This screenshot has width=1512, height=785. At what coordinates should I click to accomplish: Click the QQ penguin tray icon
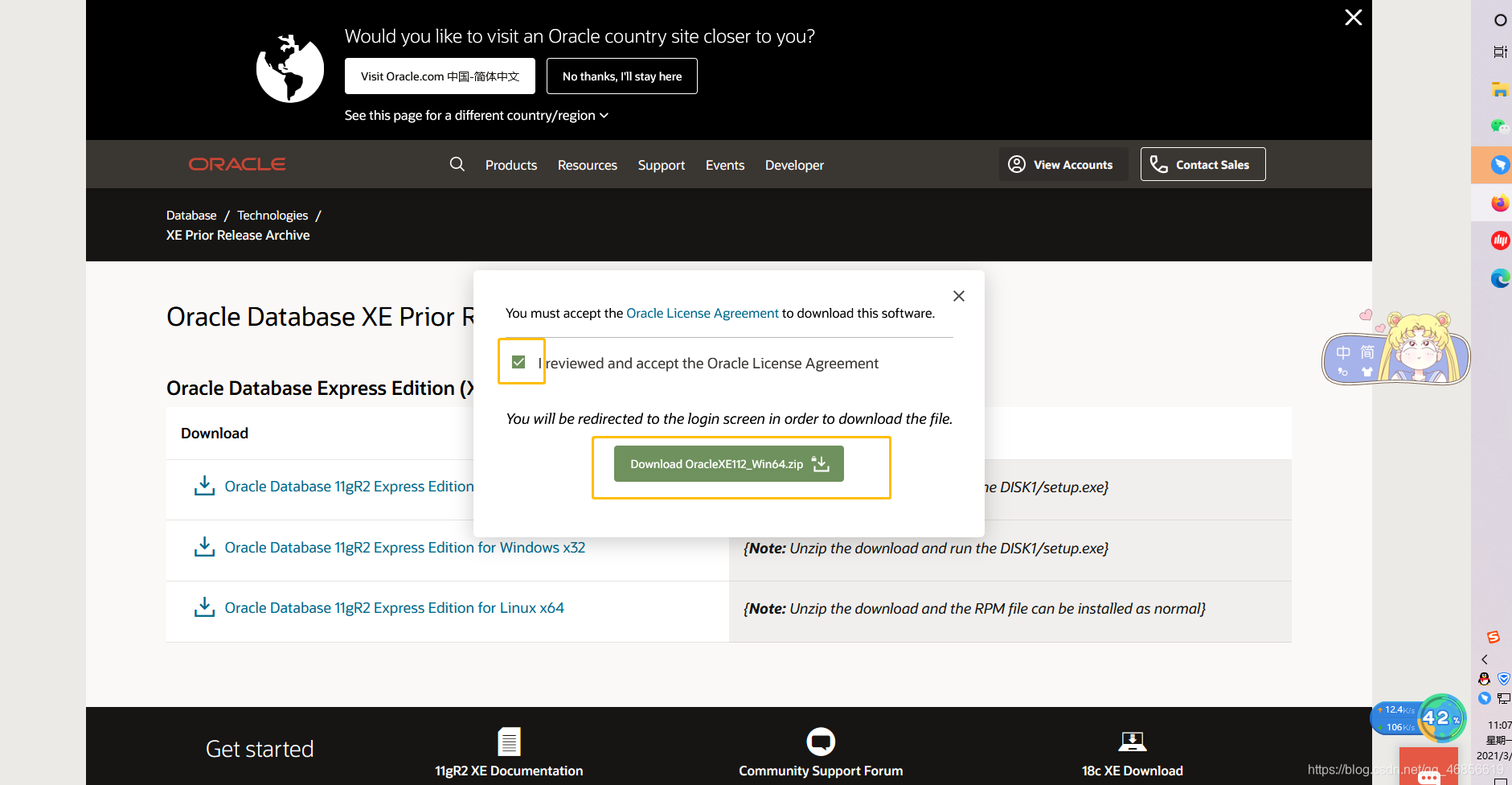[x=1485, y=679]
